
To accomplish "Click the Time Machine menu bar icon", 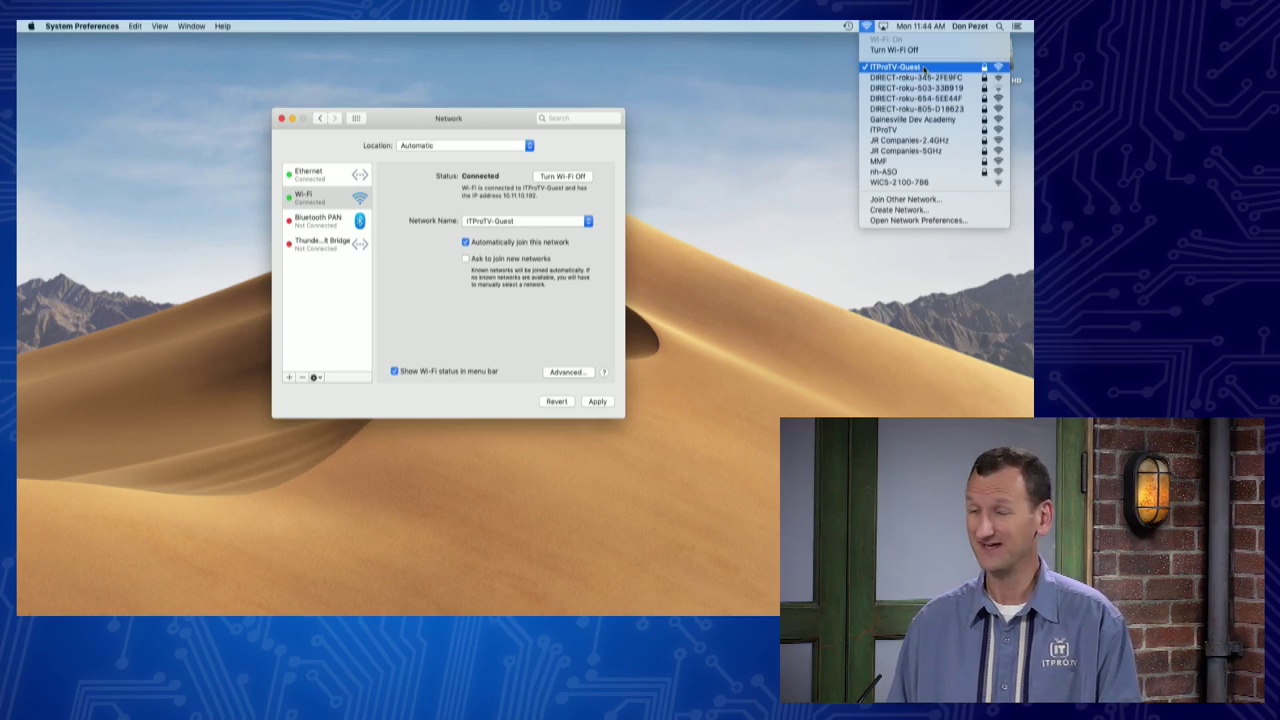I will tap(849, 26).
